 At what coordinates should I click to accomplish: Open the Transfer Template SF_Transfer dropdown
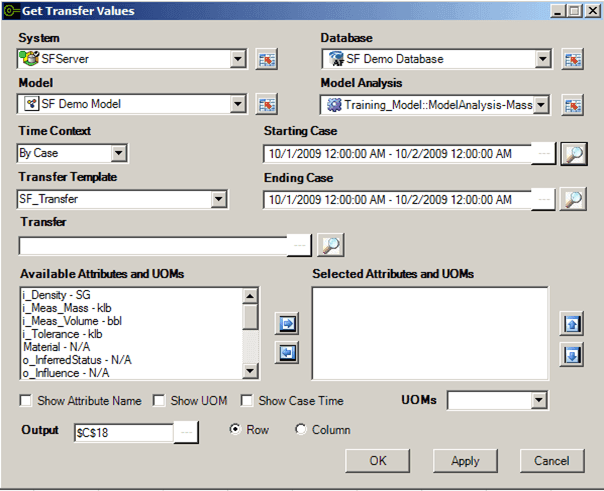(219, 199)
